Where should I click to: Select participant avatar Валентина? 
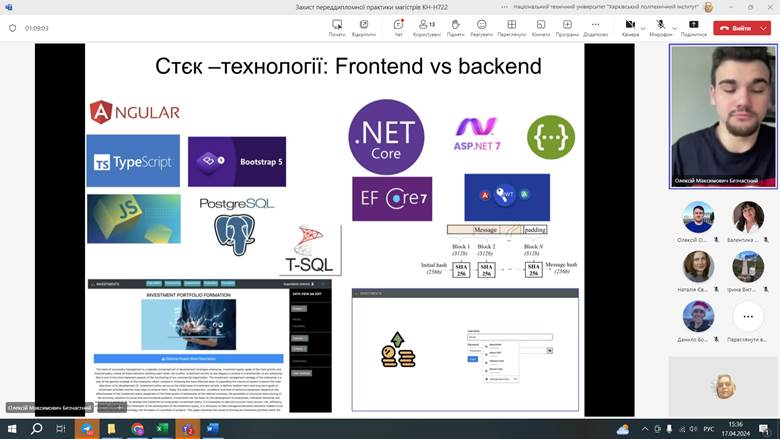tap(748, 217)
